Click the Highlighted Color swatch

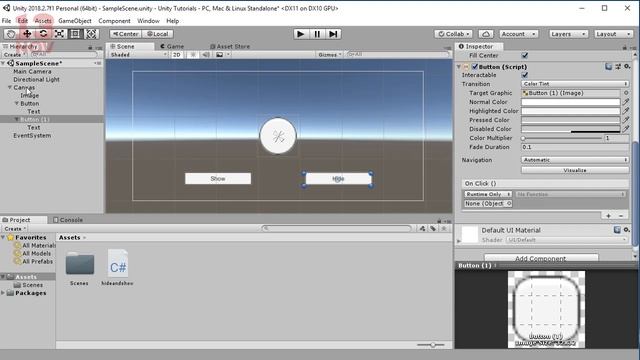pos(571,111)
